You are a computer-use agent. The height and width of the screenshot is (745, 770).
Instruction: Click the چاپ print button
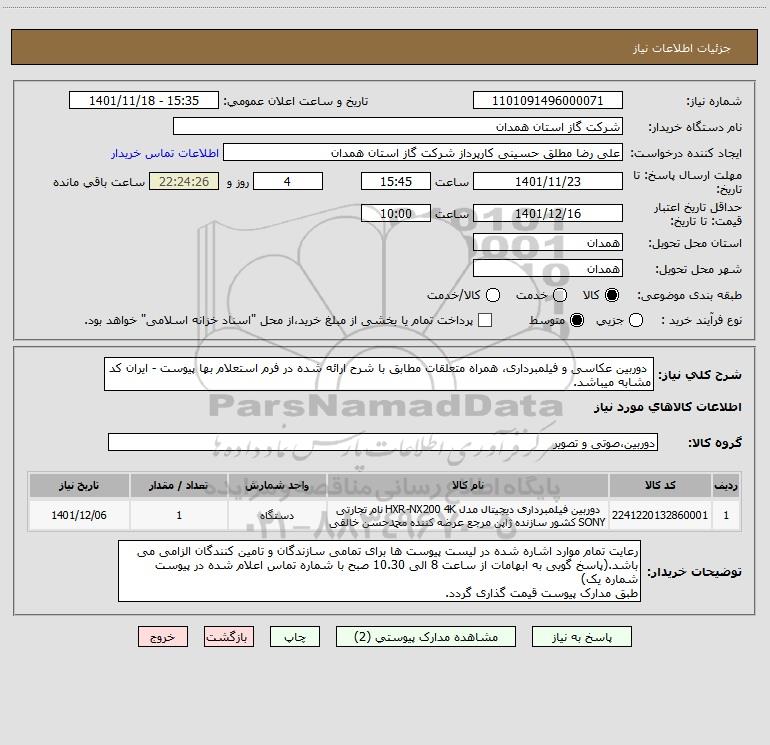295,637
